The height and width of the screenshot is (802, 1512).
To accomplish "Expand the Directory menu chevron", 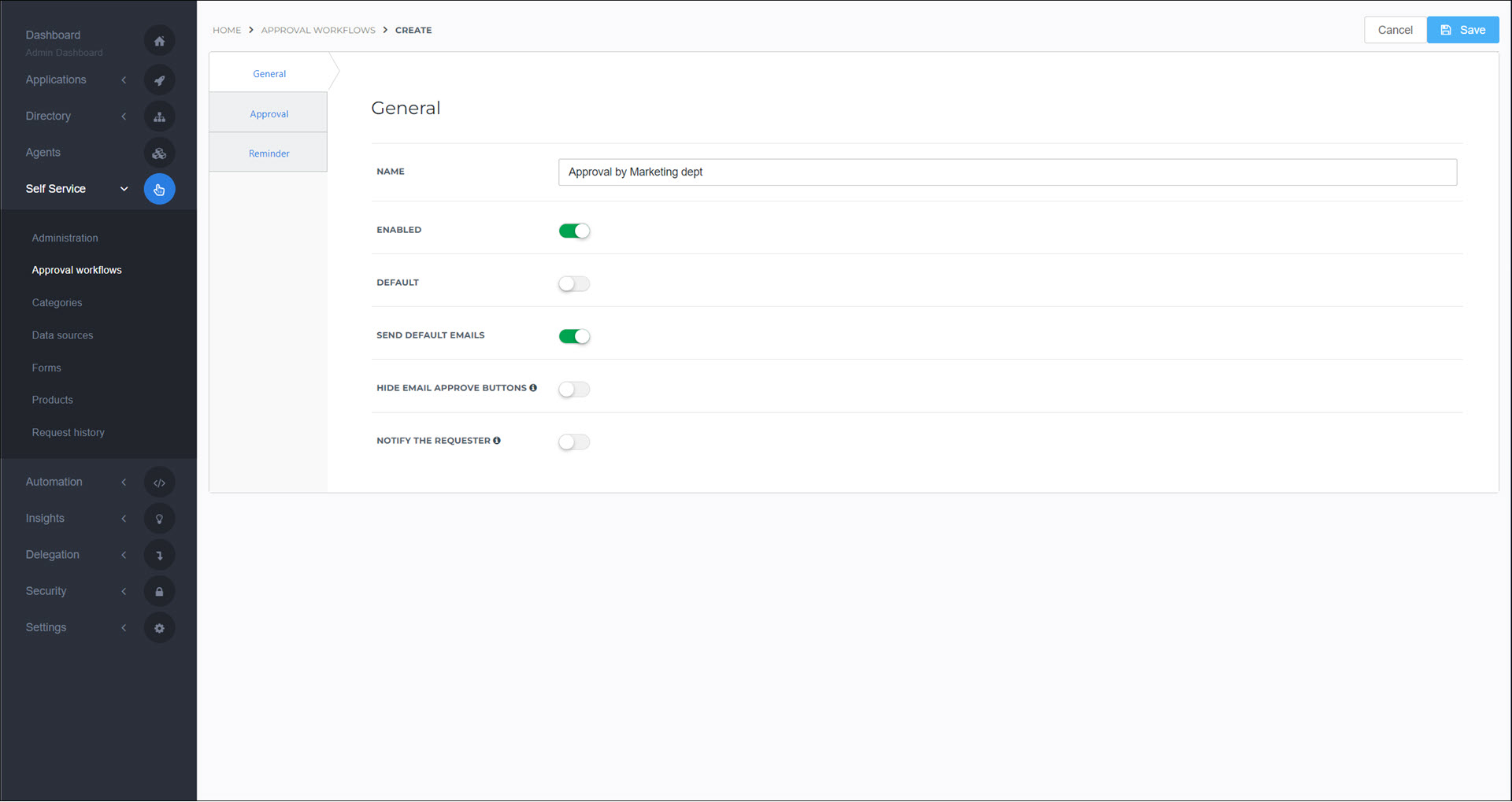I will click(x=124, y=116).
